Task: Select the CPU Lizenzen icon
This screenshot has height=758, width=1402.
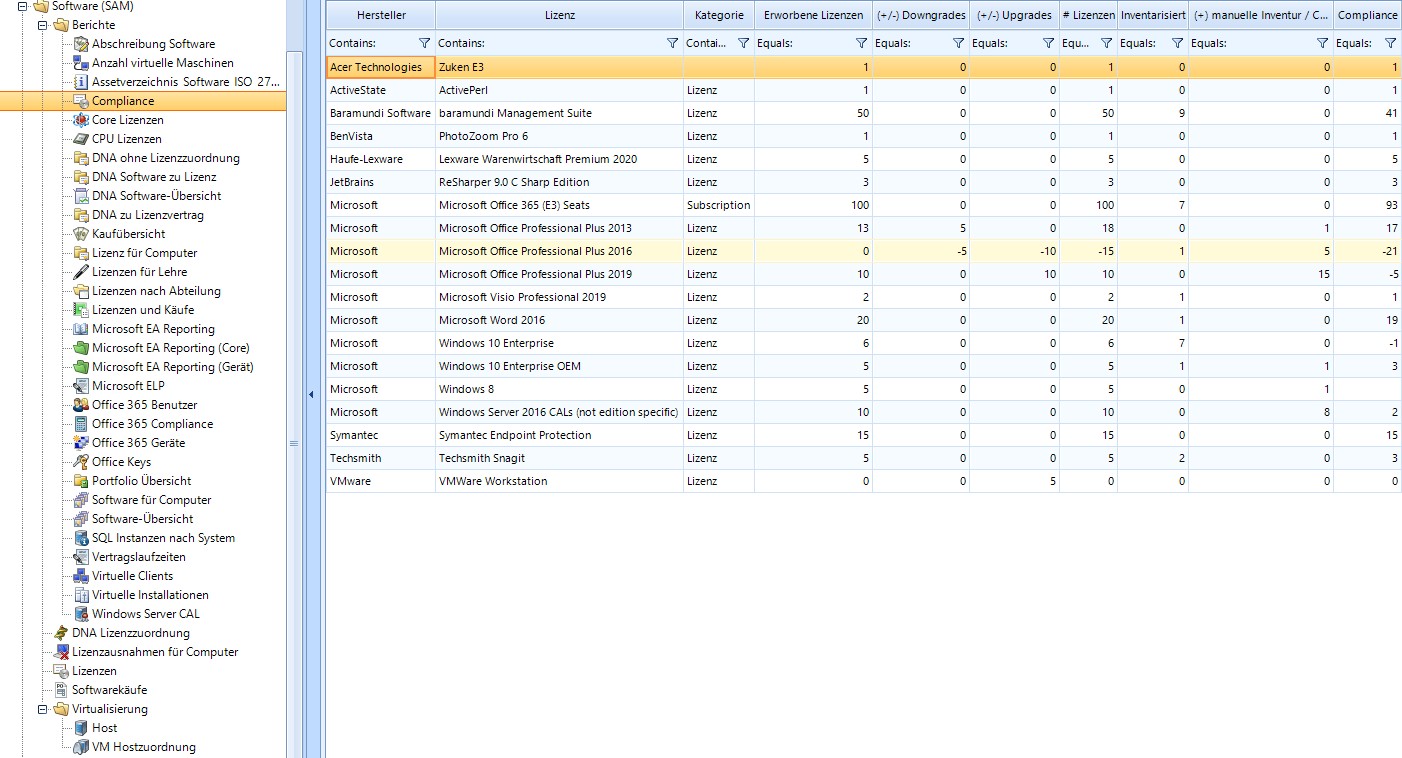Action: coord(81,139)
